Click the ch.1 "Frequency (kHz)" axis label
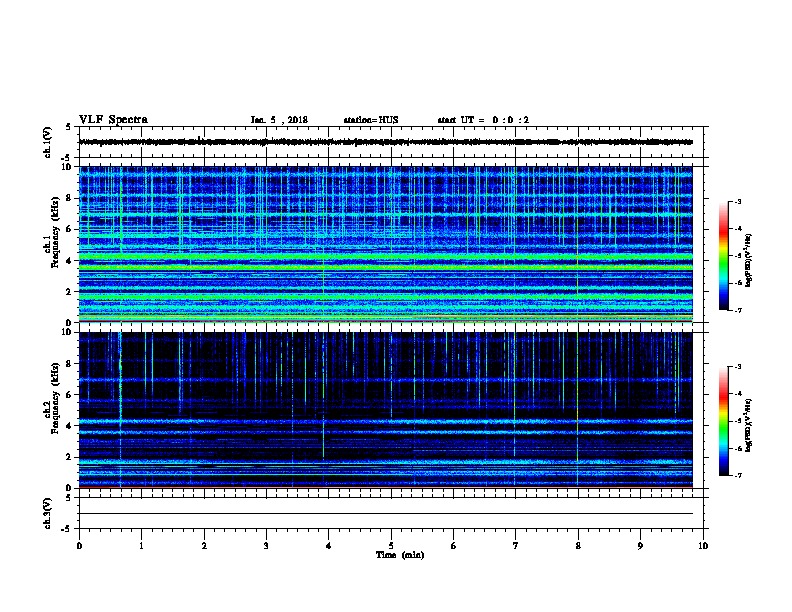 click(x=55, y=232)
